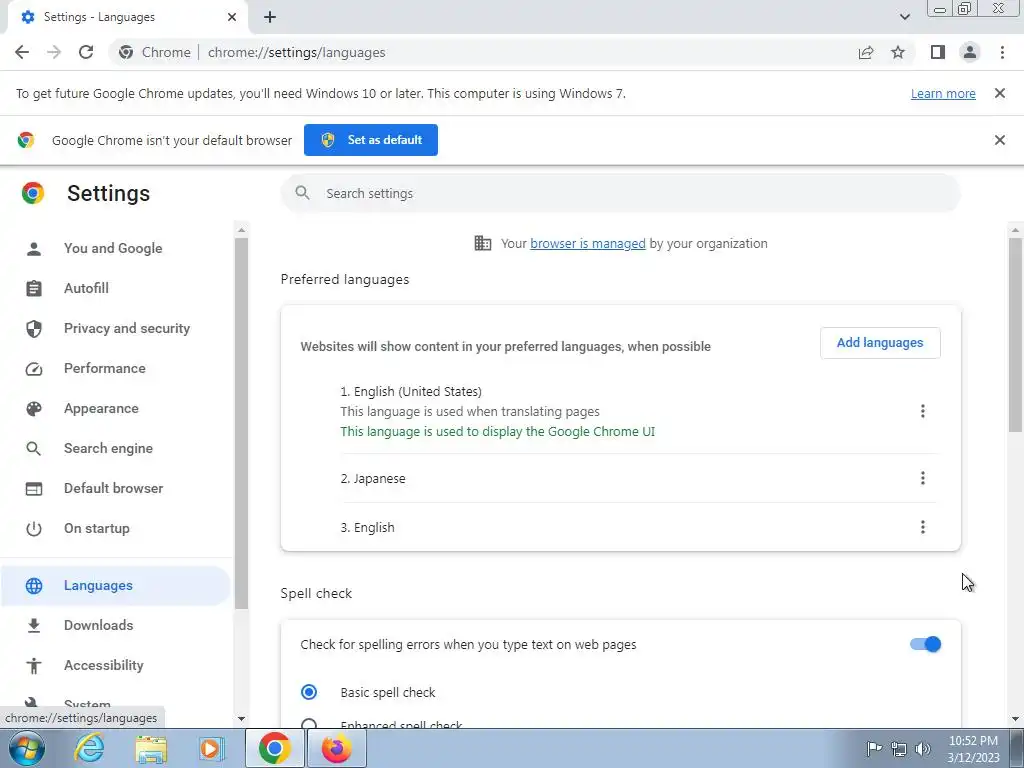
Task: Close the Settings - Languages tab
Action: tap(232, 17)
